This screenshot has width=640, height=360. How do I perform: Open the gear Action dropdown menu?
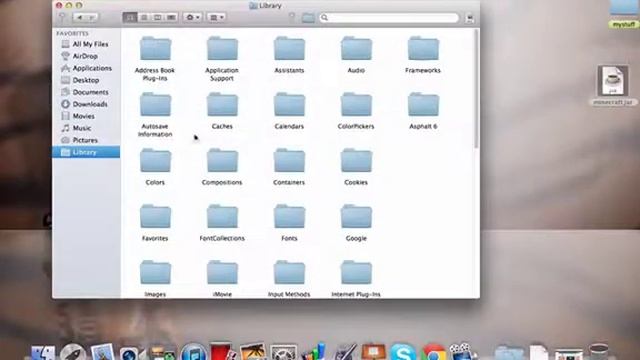pos(193,18)
